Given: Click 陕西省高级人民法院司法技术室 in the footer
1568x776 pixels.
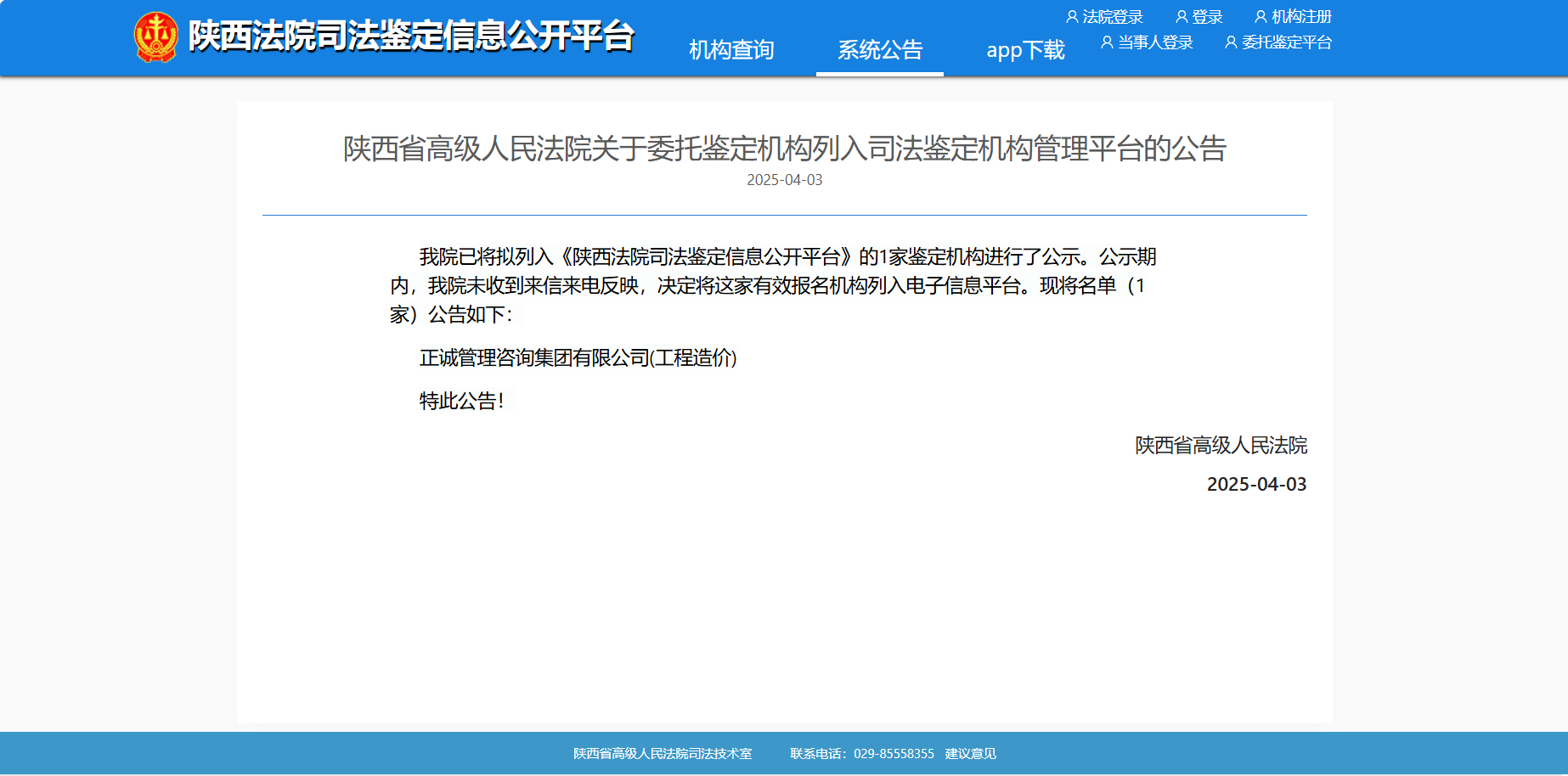Looking at the screenshot, I should 663,754.
